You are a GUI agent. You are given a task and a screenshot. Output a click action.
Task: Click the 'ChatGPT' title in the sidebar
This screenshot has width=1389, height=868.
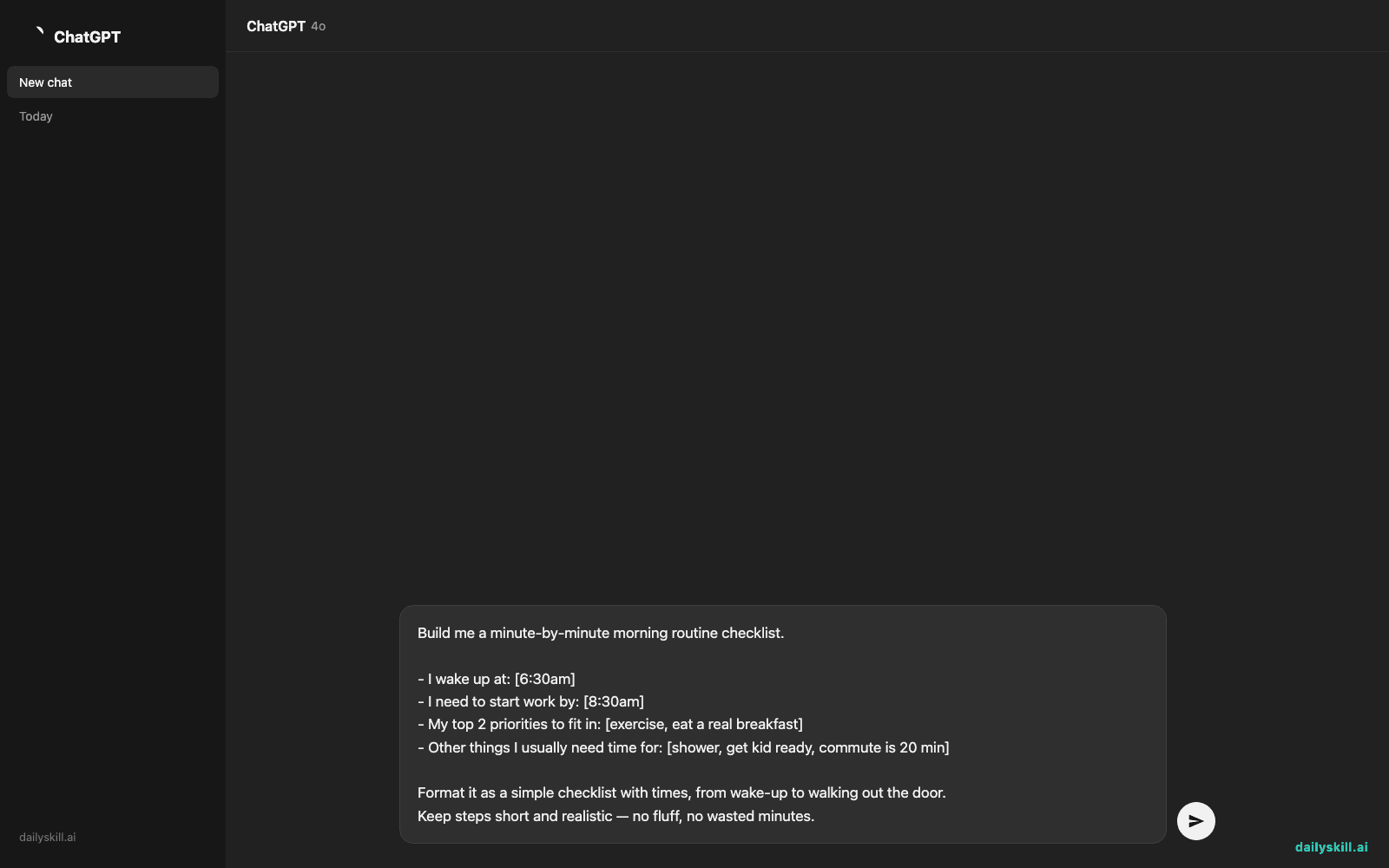pos(87,36)
